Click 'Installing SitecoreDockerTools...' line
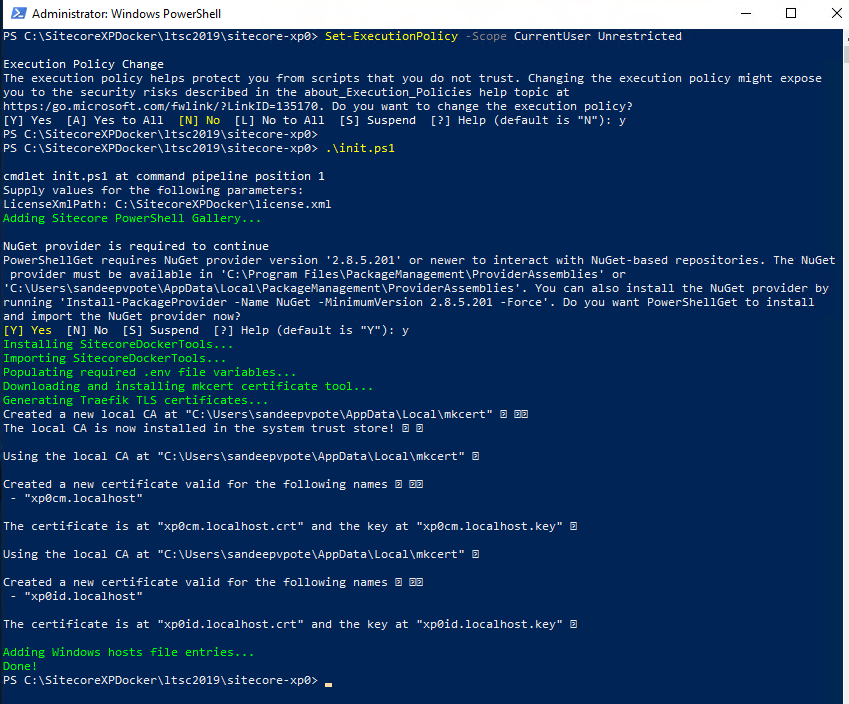 click(118, 344)
